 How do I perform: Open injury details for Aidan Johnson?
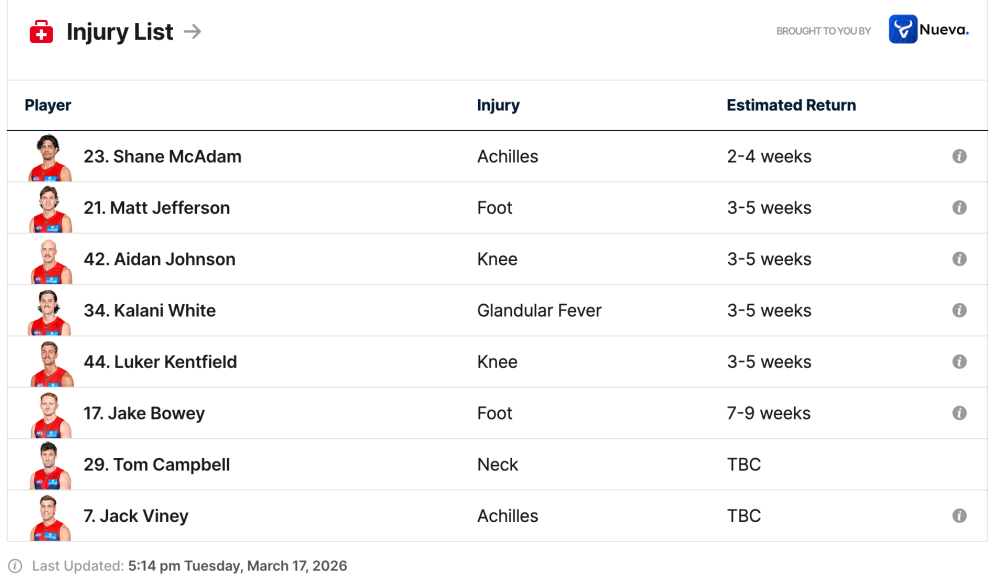pos(959,259)
